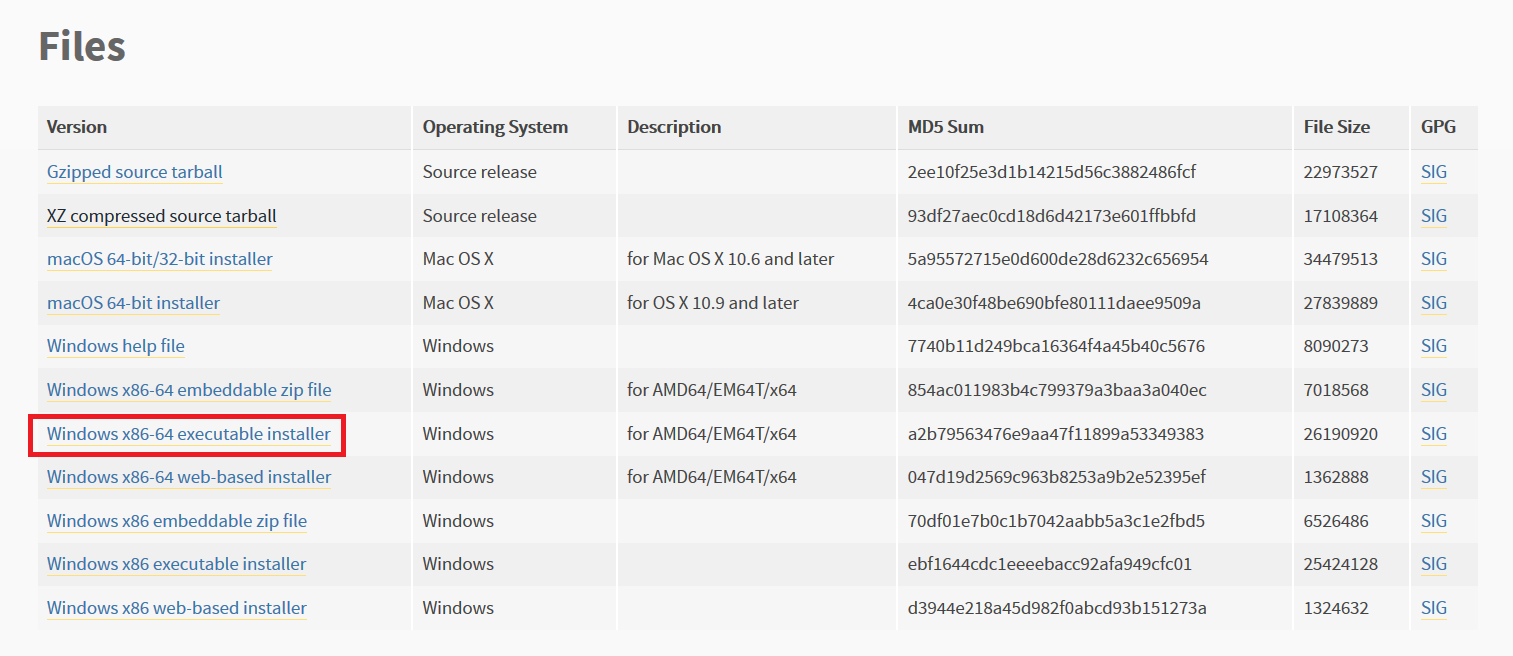Download Windows x86-64 web-based installer
Image resolution: width=1513 pixels, height=656 pixels.
(x=189, y=477)
